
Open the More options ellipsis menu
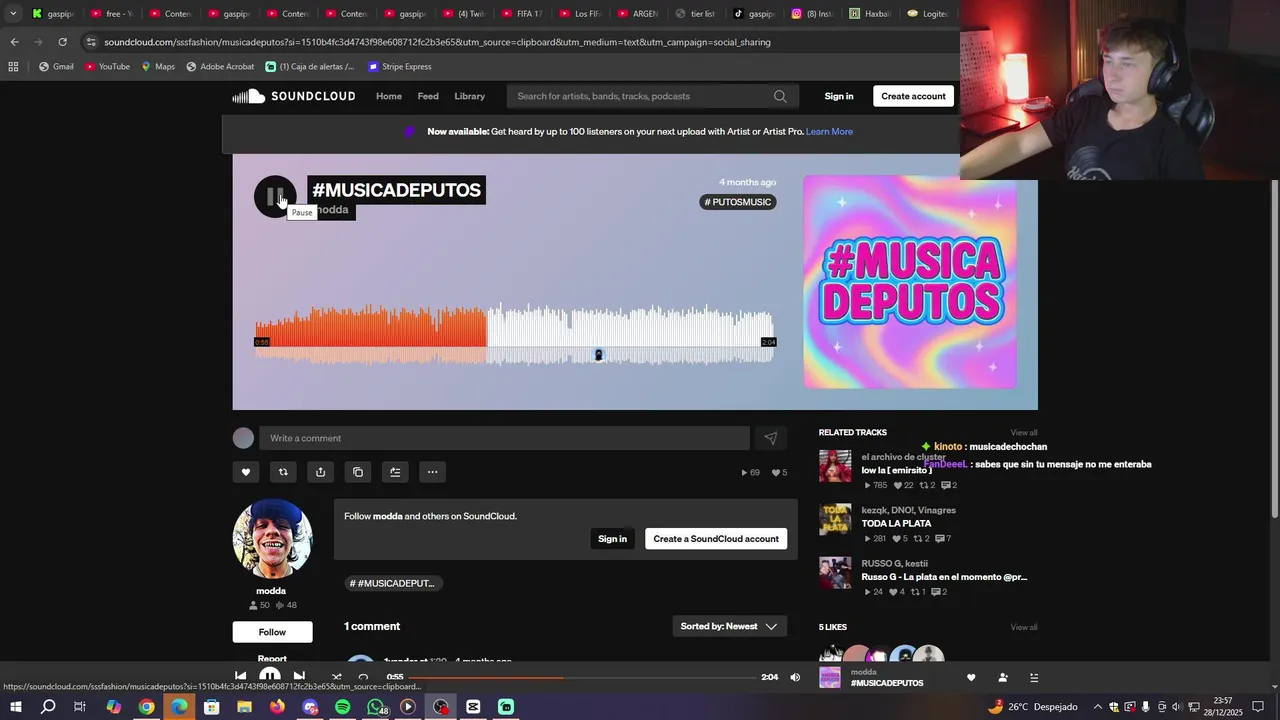click(x=432, y=472)
